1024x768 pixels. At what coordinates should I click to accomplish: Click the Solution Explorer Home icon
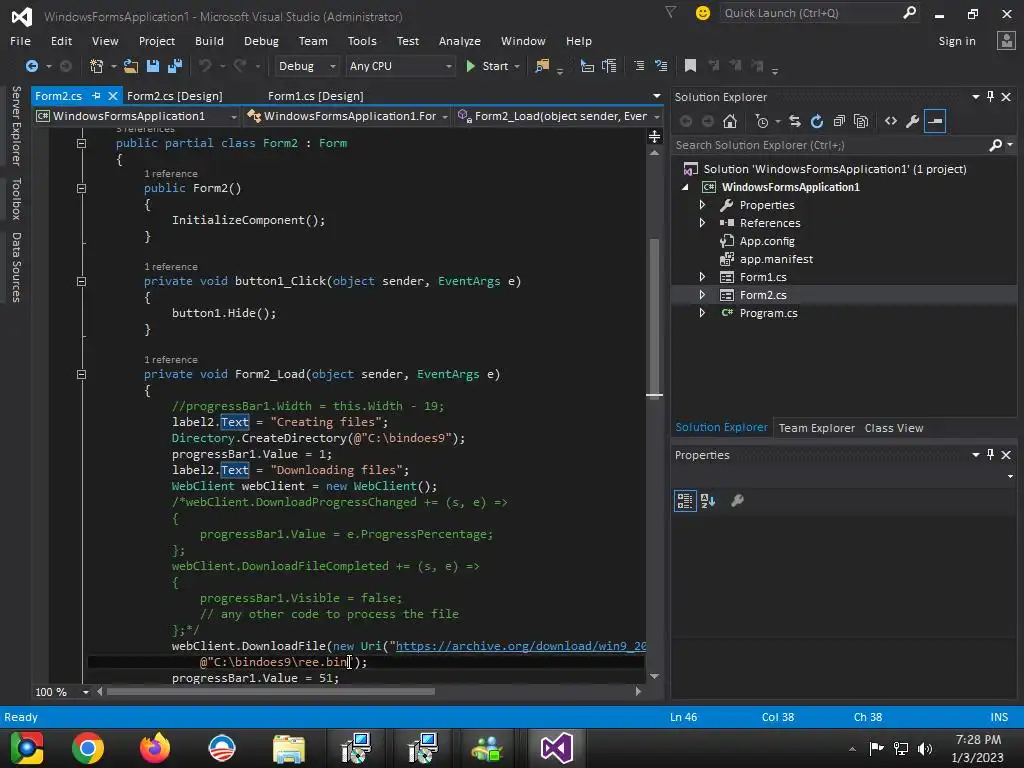[x=730, y=121]
